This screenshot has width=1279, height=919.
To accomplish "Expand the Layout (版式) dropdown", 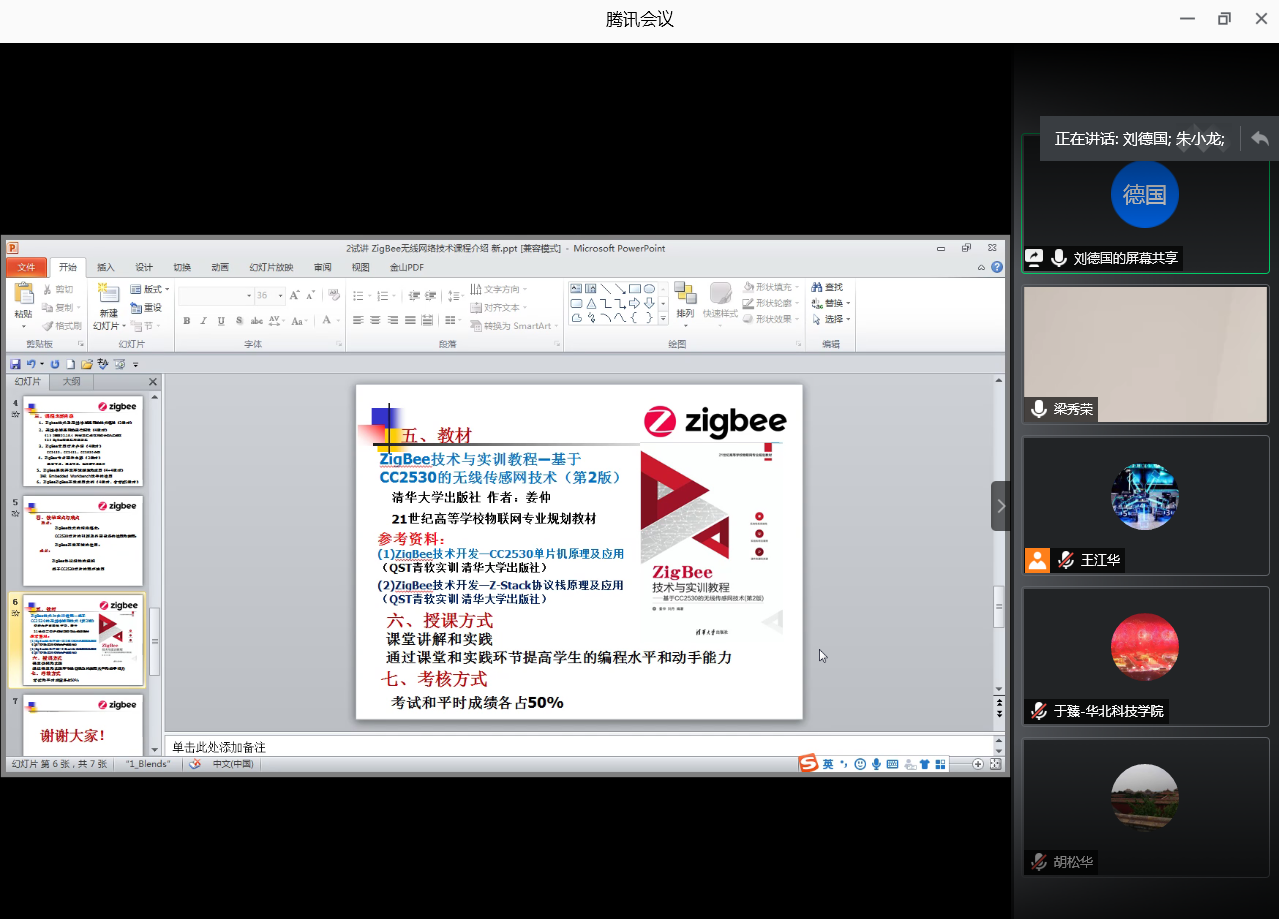I will 151,289.
